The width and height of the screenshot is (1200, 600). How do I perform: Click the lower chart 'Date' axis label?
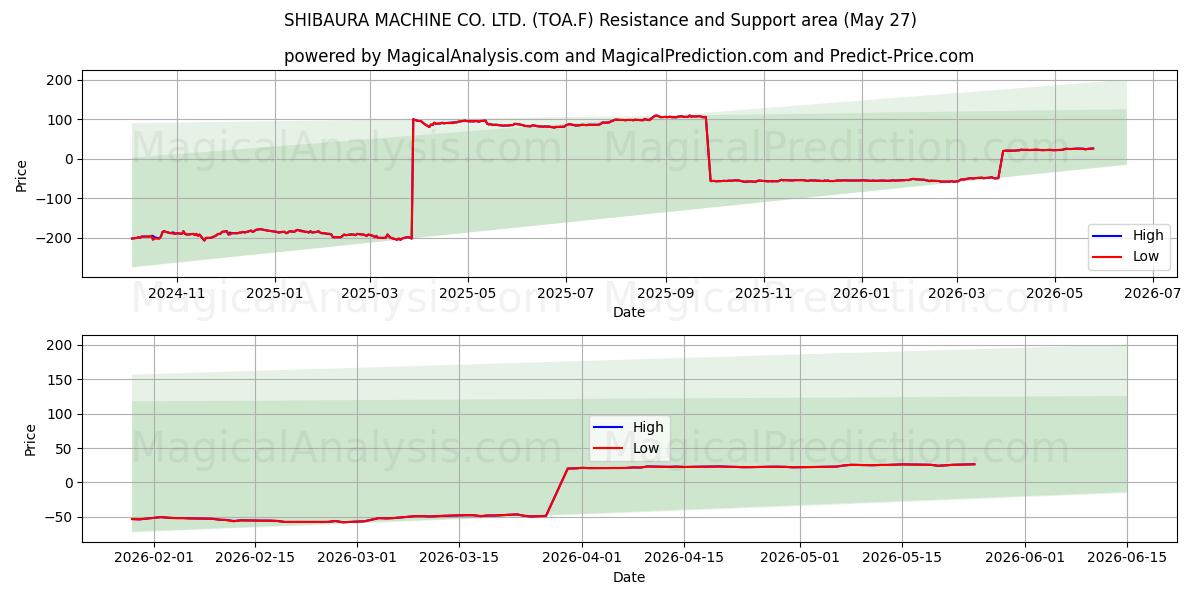629,577
